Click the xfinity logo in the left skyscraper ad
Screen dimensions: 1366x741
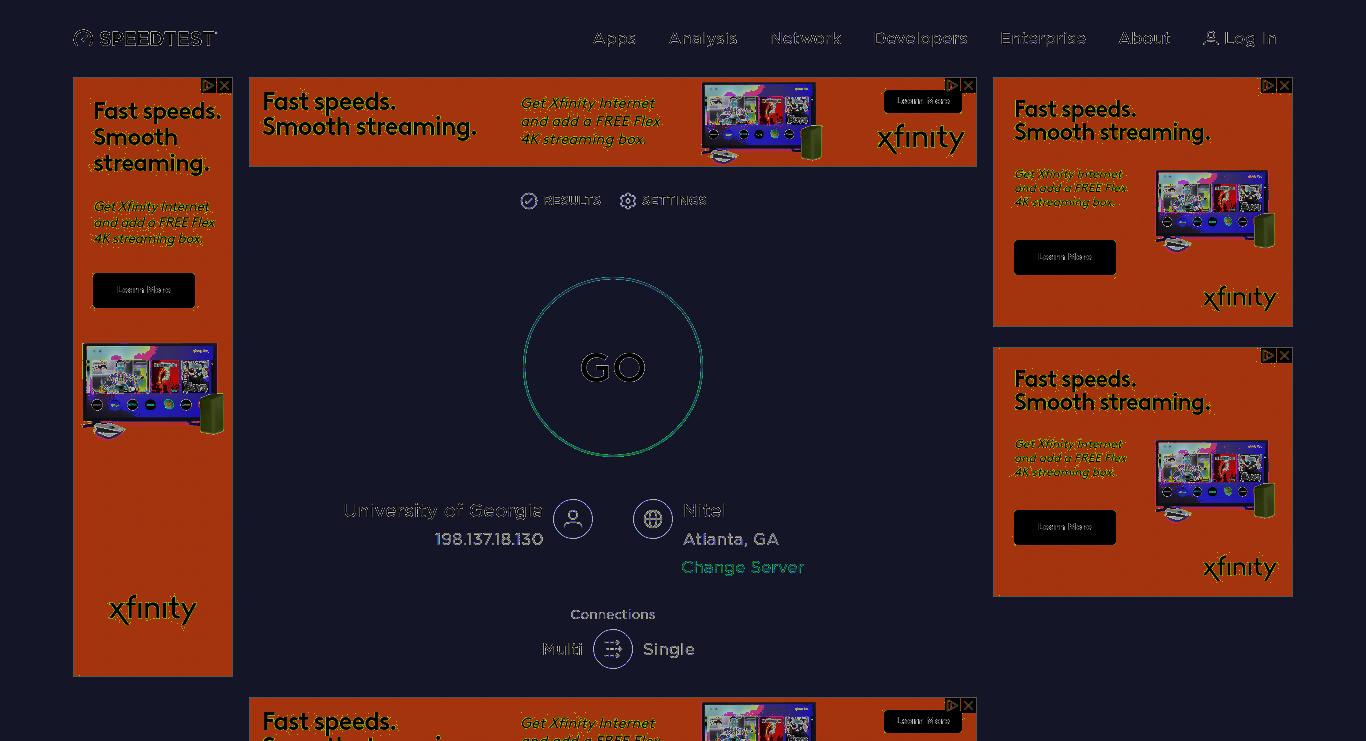pyautogui.click(x=152, y=609)
